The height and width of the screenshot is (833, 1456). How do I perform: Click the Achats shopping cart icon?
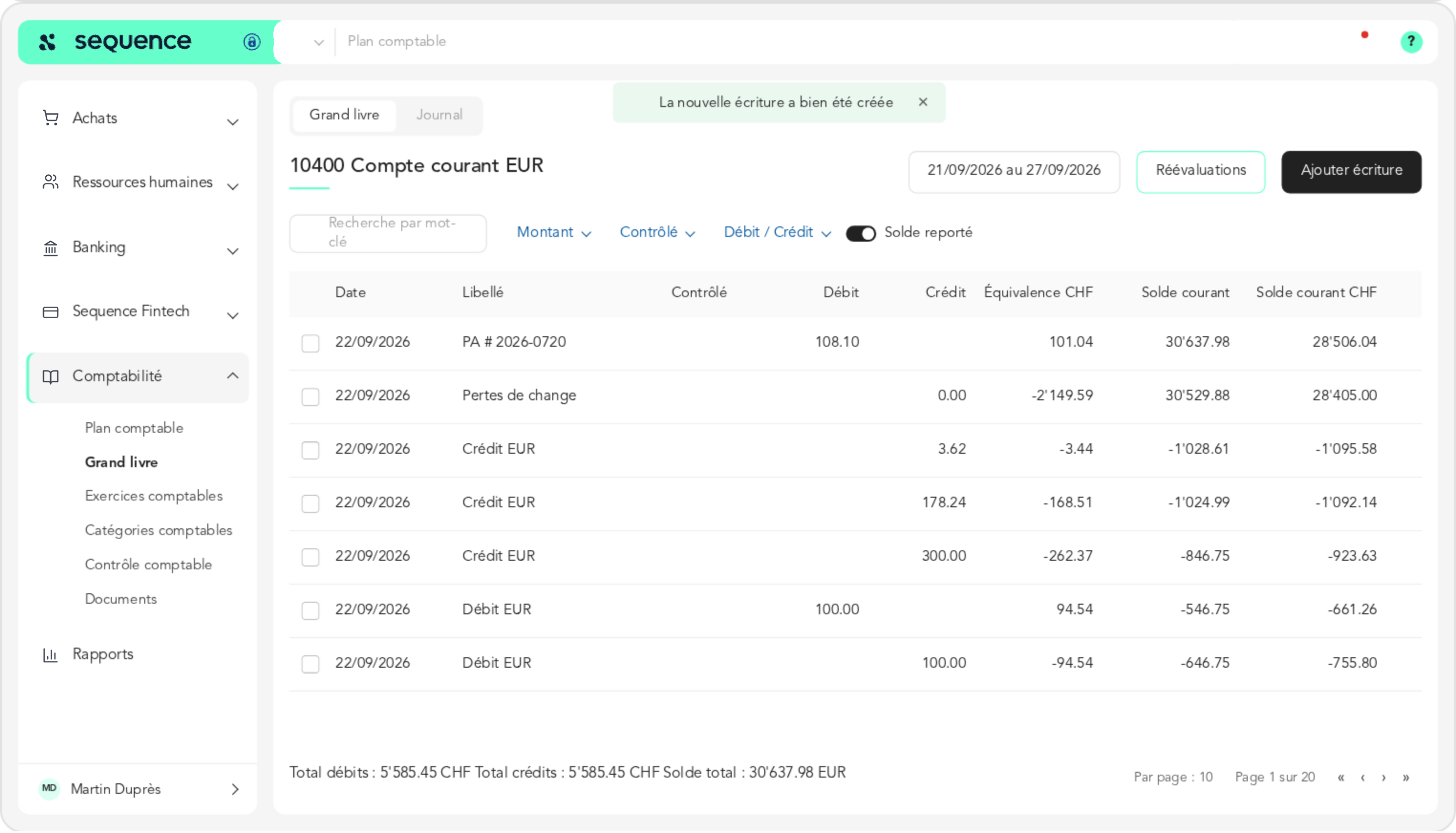(50, 118)
